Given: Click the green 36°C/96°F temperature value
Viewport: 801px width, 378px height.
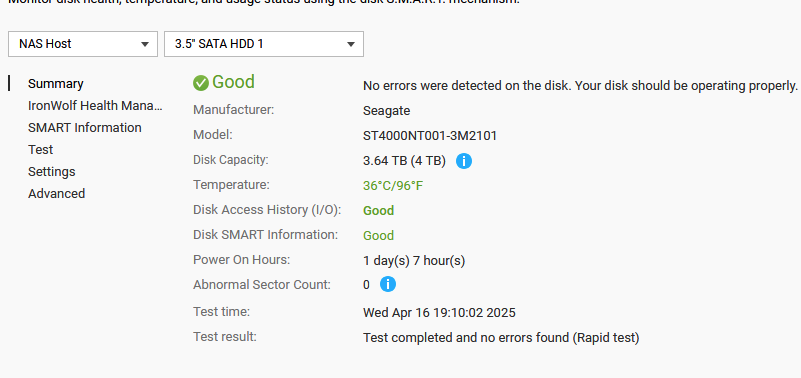Looking at the screenshot, I should pyautogui.click(x=393, y=185).
